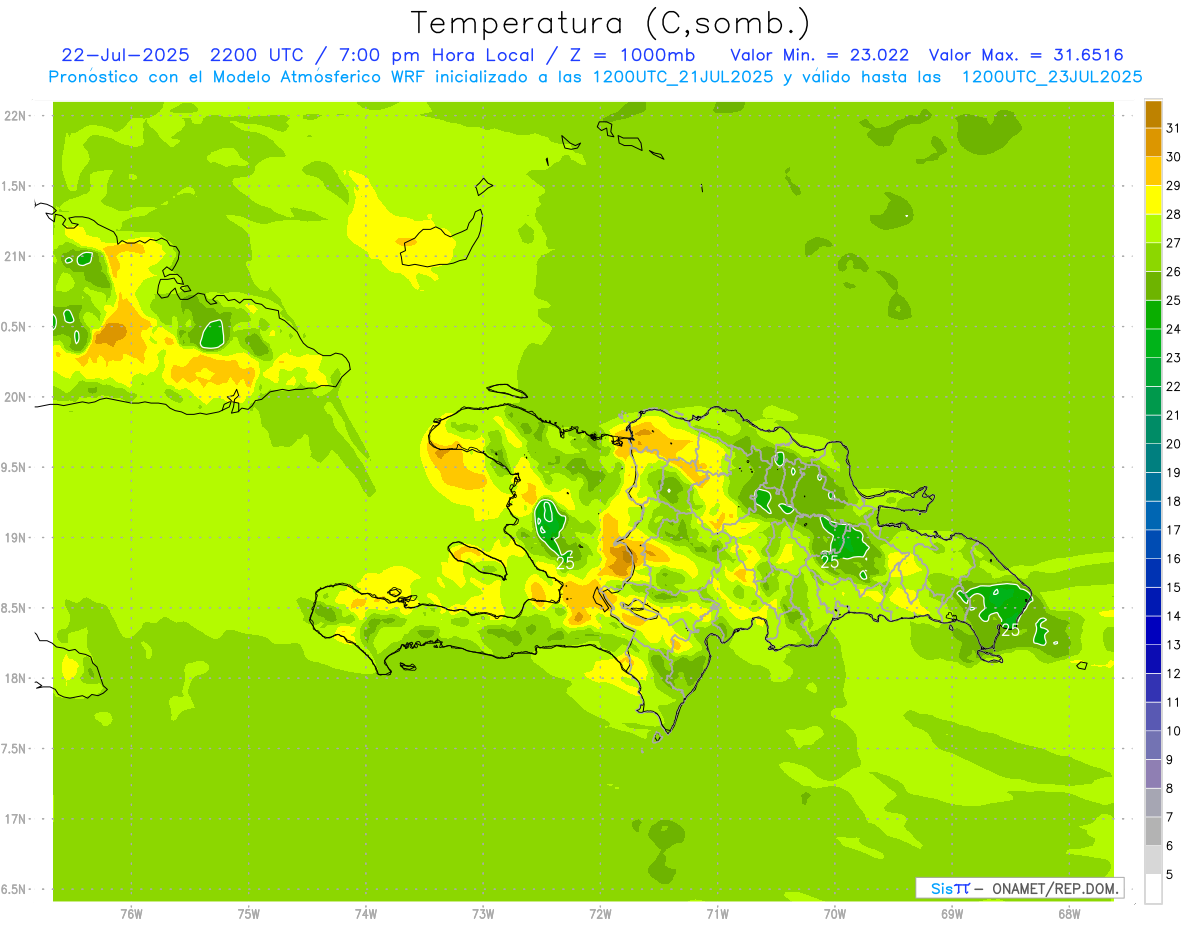Screen dimensions: 1200x927
Task: Click the 74W longitude axis label
Action: 366,914
